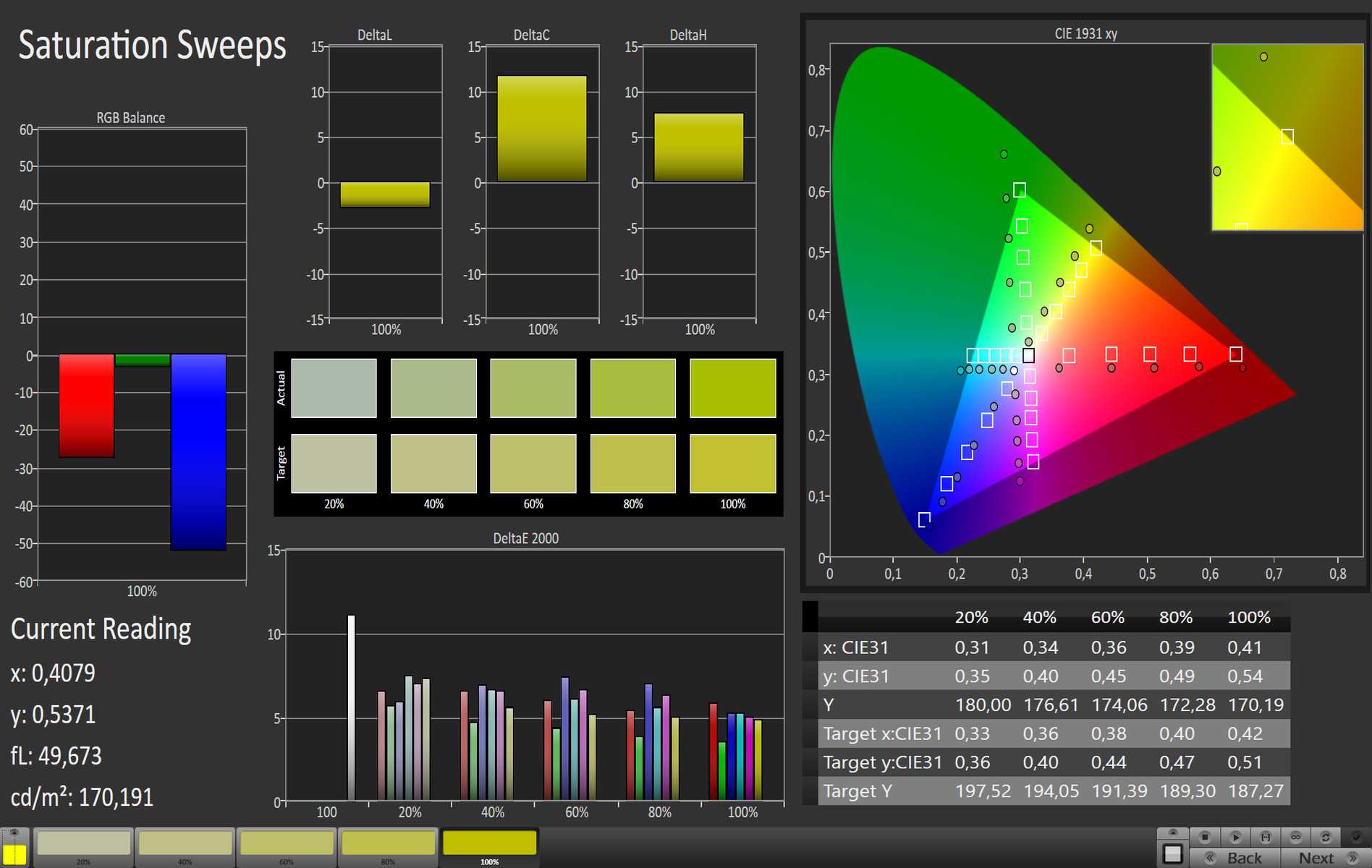Click the stop measurement icon
1372x868 pixels.
pos(1205,837)
